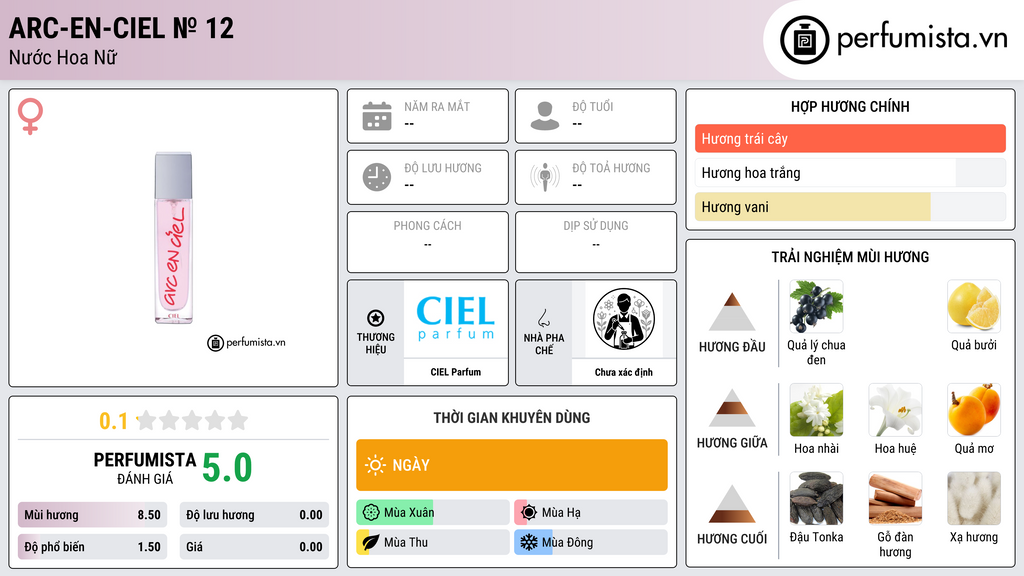Click the Thời gian khuyên dùng heading
The image size is (1024, 576).
pos(512,417)
